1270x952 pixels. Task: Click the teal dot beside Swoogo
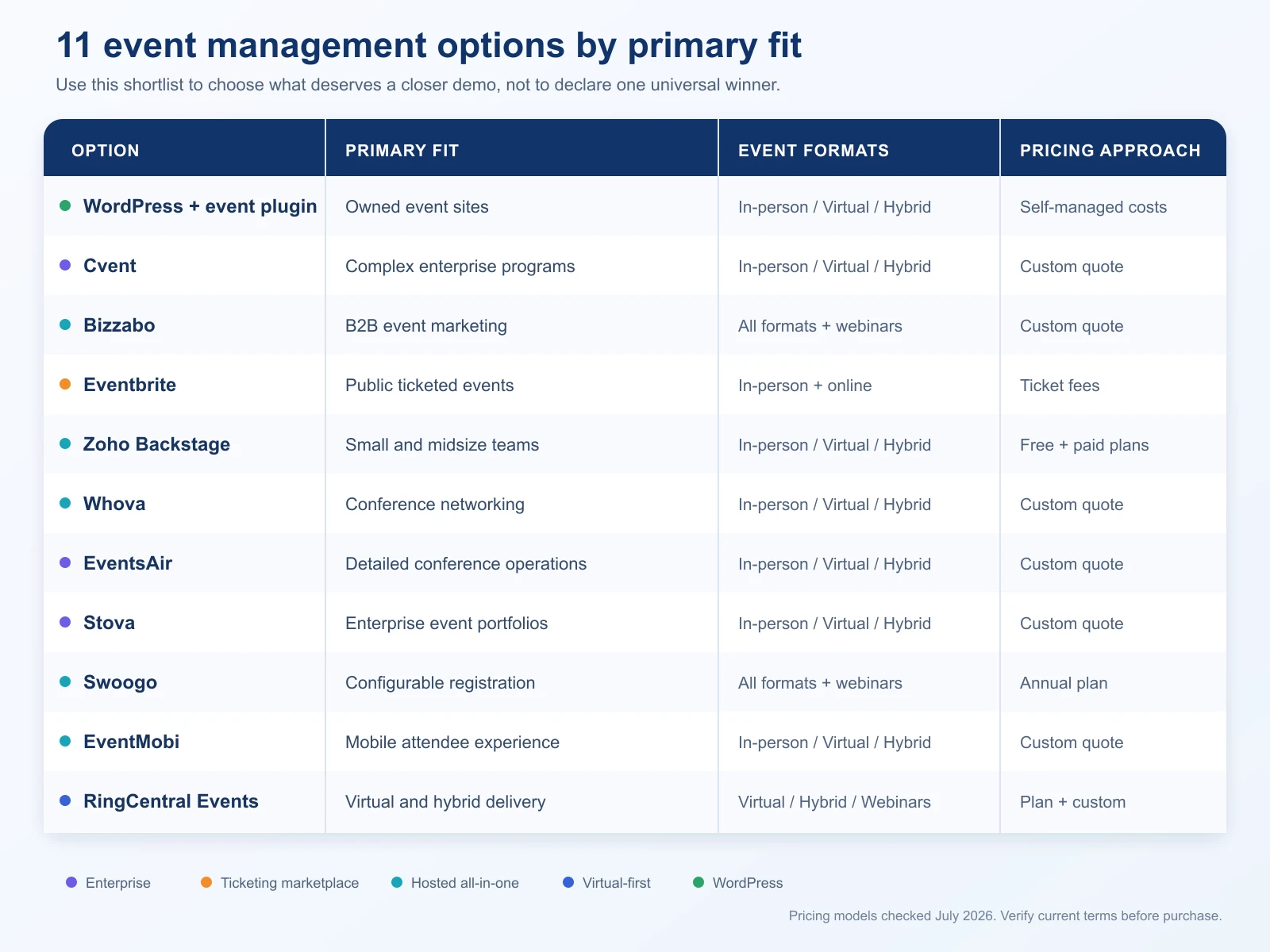(65, 681)
